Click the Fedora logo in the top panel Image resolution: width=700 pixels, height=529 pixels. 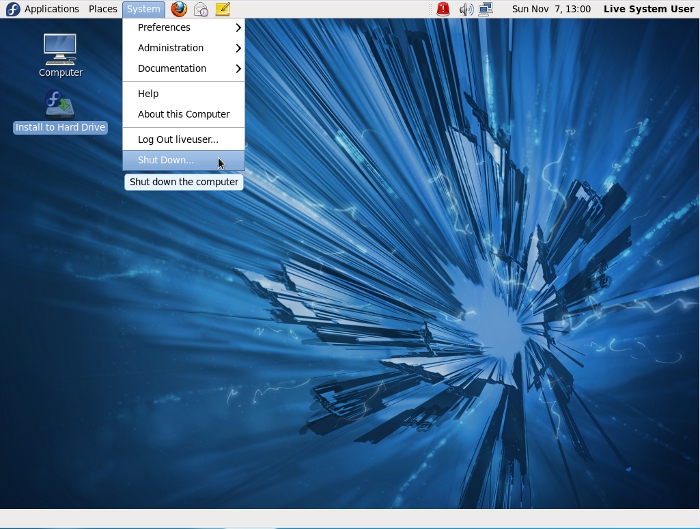[12, 9]
